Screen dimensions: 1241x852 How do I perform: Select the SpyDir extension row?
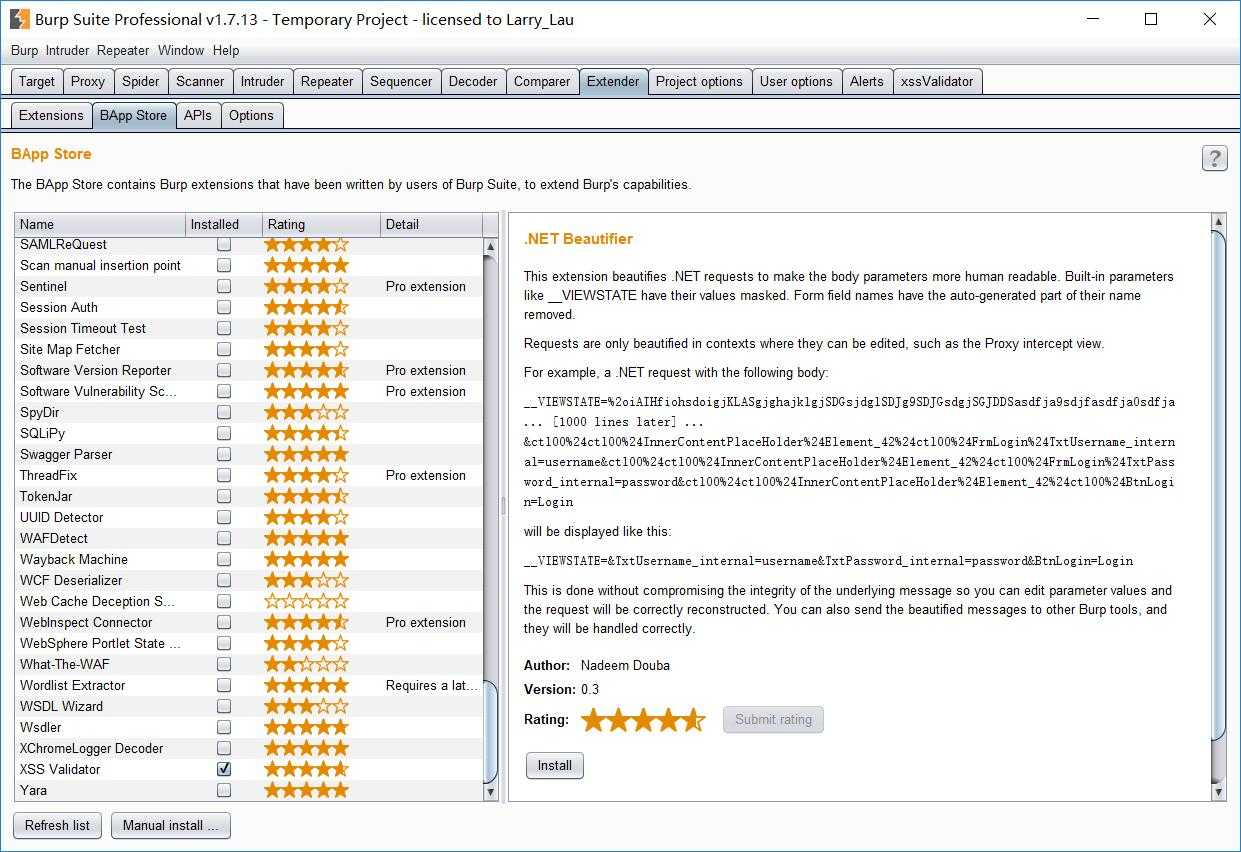click(x=249, y=412)
